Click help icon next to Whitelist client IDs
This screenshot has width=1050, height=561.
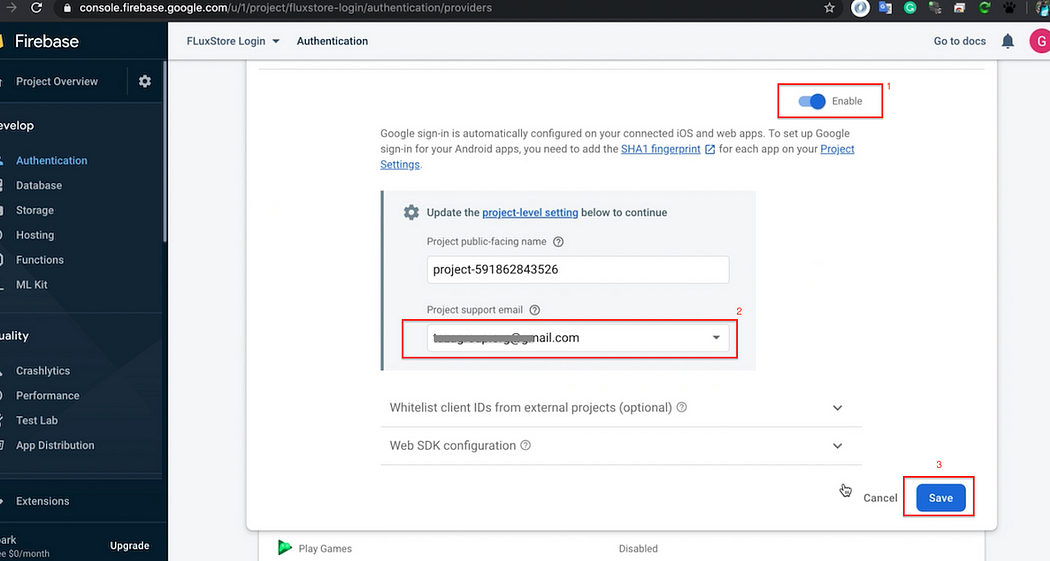click(682, 408)
